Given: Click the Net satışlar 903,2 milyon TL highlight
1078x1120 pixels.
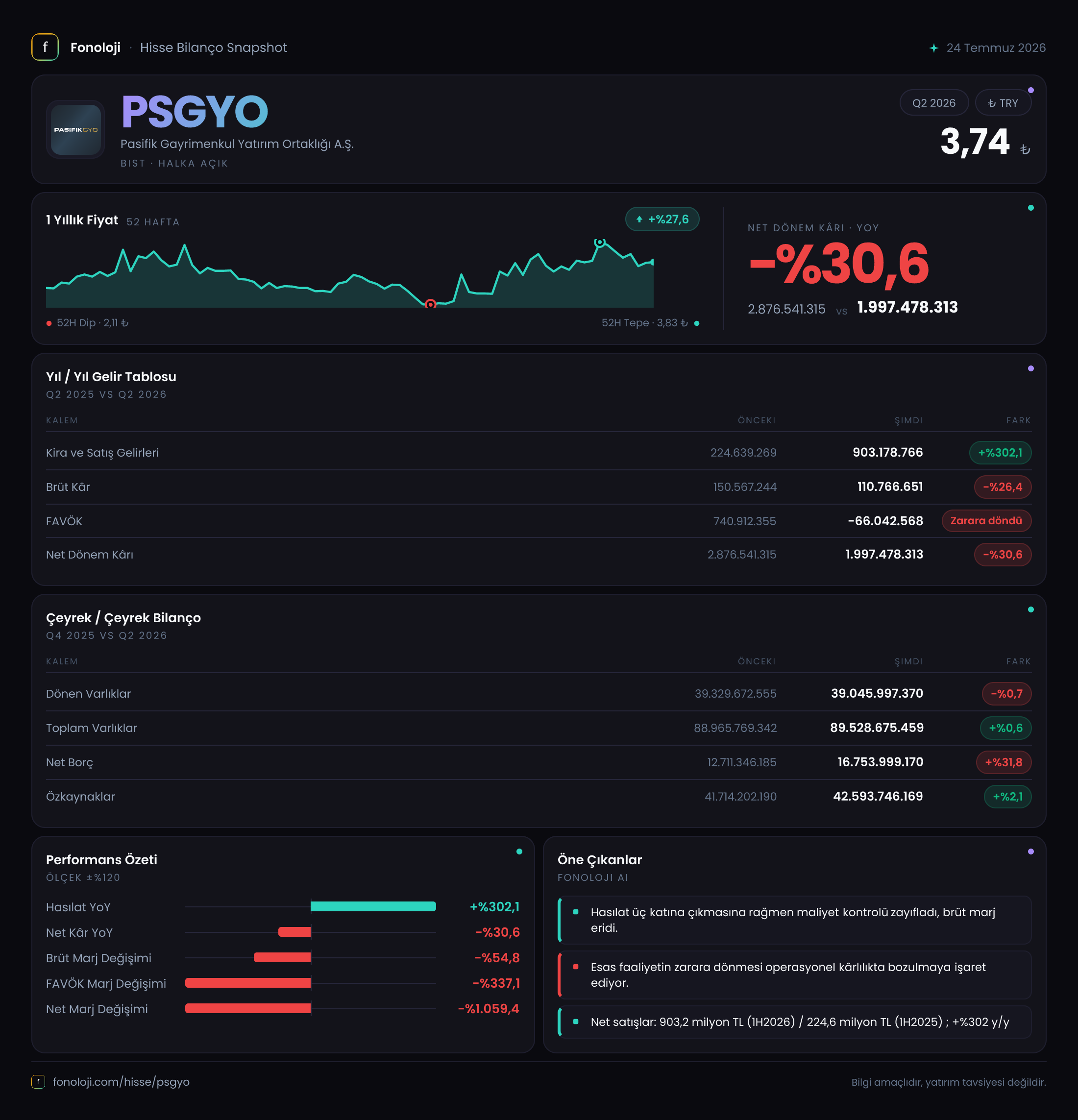Looking at the screenshot, I should 795,1022.
